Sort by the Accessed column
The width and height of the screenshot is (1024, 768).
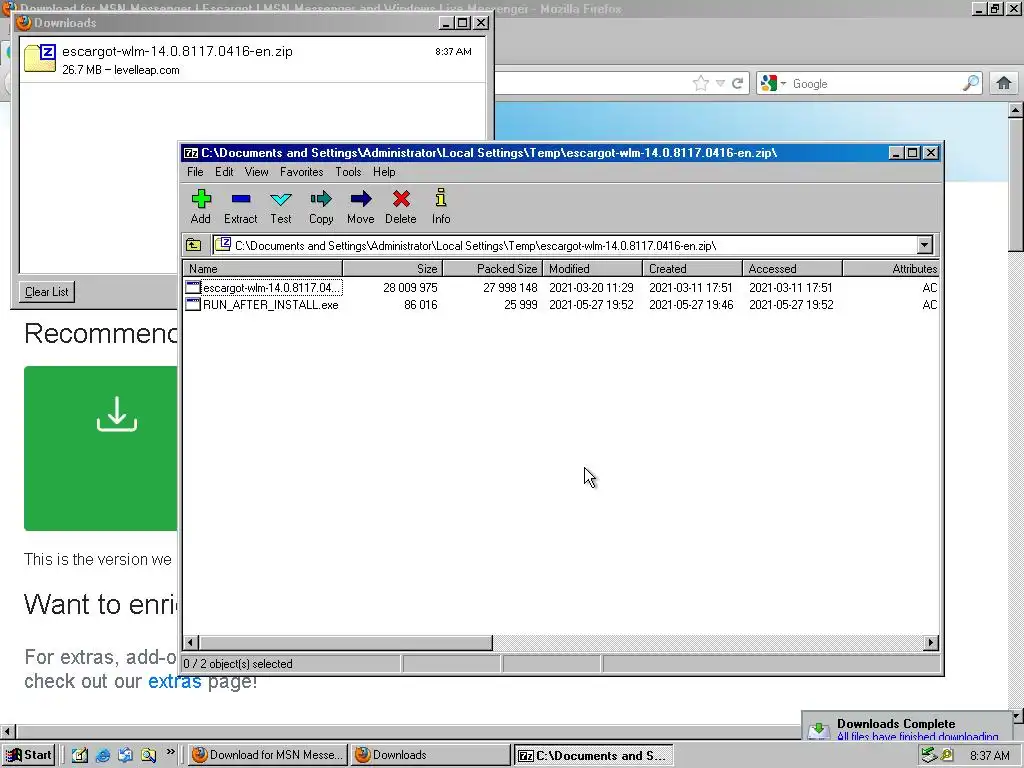click(793, 268)
